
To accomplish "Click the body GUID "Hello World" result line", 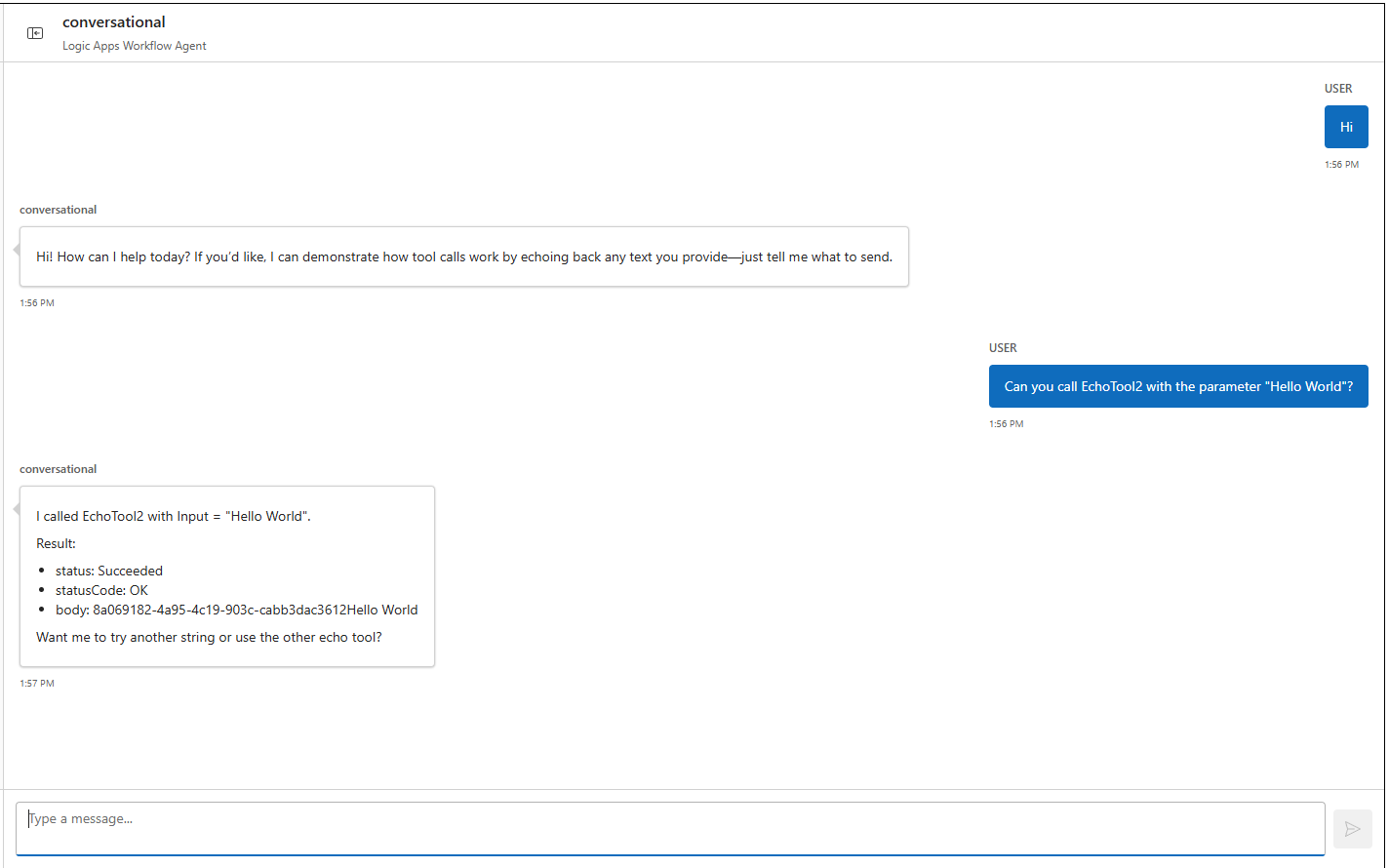I will pos(236,610).
